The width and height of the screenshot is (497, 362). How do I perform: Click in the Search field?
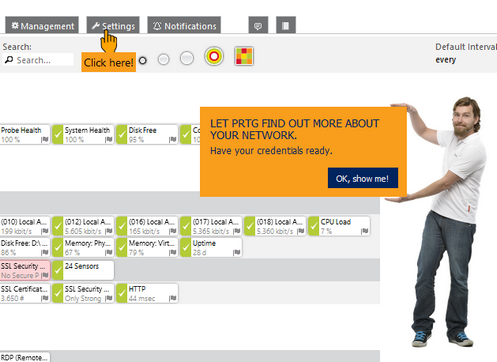coord(38,60)
